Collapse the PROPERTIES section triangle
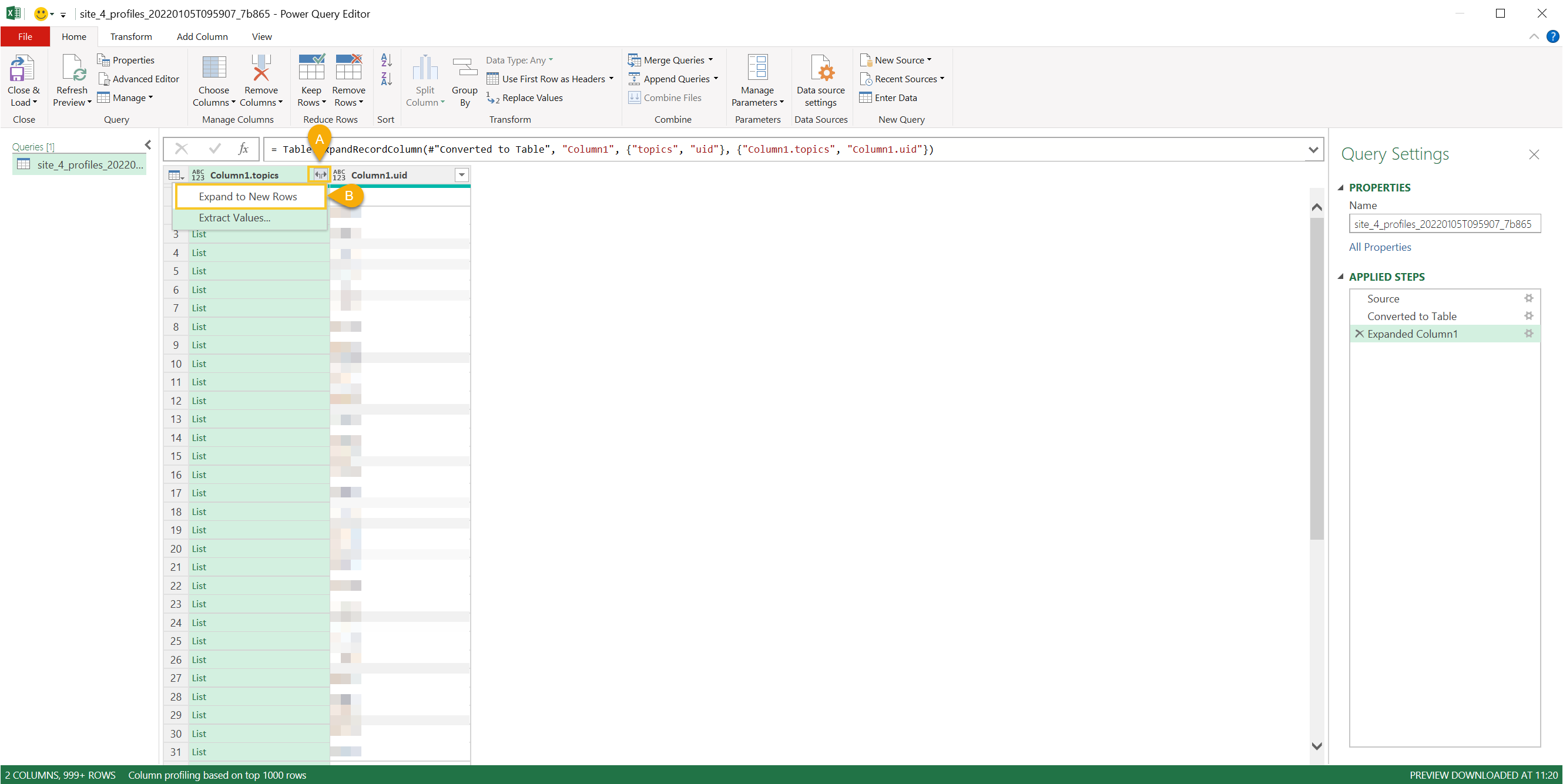 [1341, 187]
